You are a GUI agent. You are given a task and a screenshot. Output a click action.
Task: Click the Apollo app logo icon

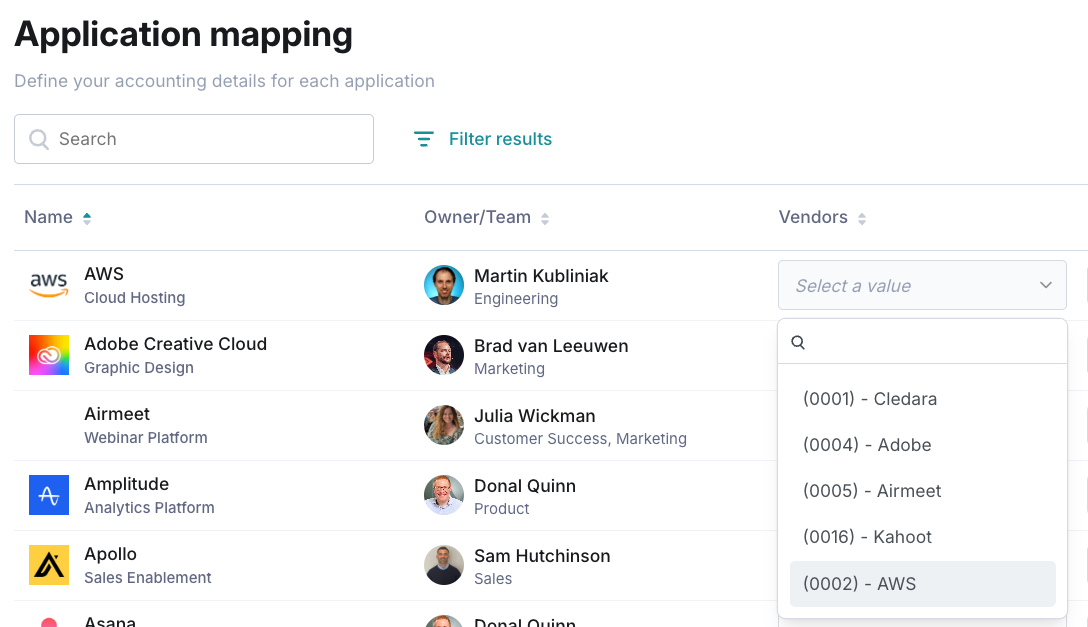(x=49, y=565)
